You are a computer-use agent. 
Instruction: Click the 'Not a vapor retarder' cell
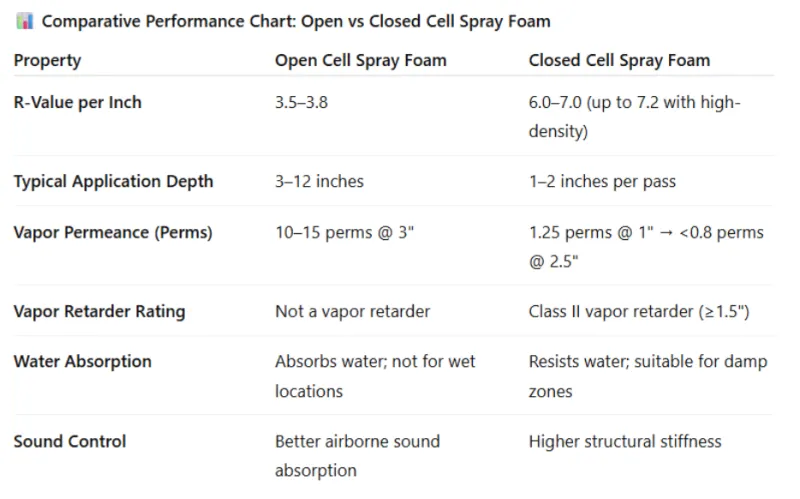tap(352, 311)
